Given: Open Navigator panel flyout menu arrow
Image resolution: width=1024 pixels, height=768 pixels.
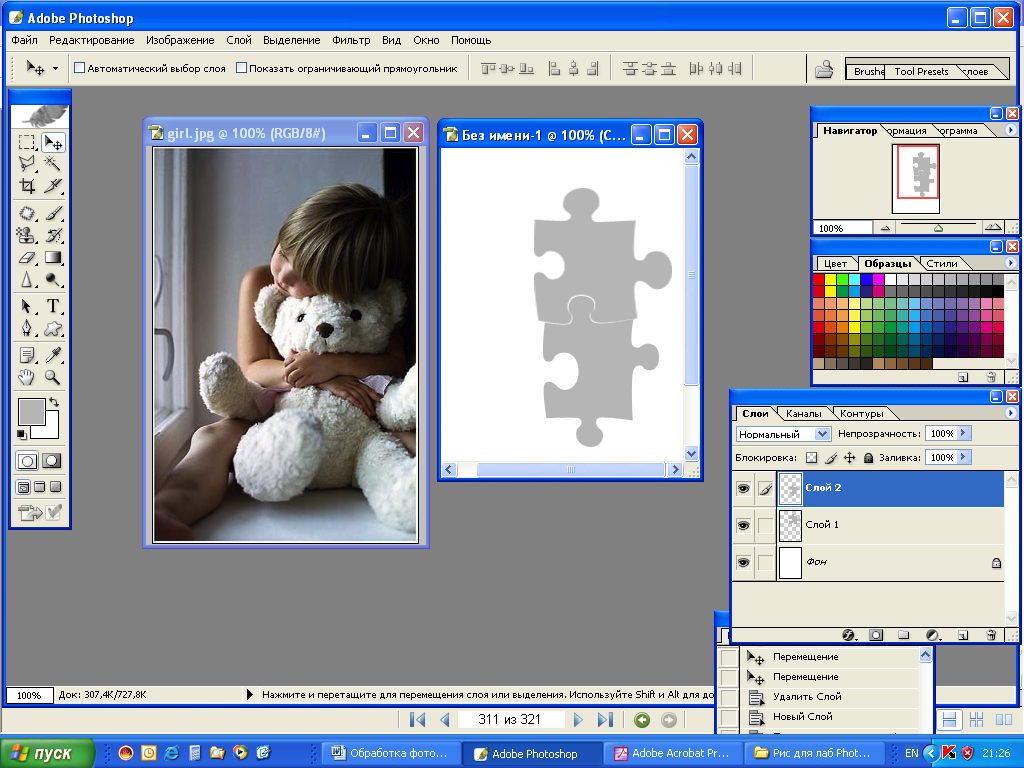Looking at the screenshot, I should 1010,130.
